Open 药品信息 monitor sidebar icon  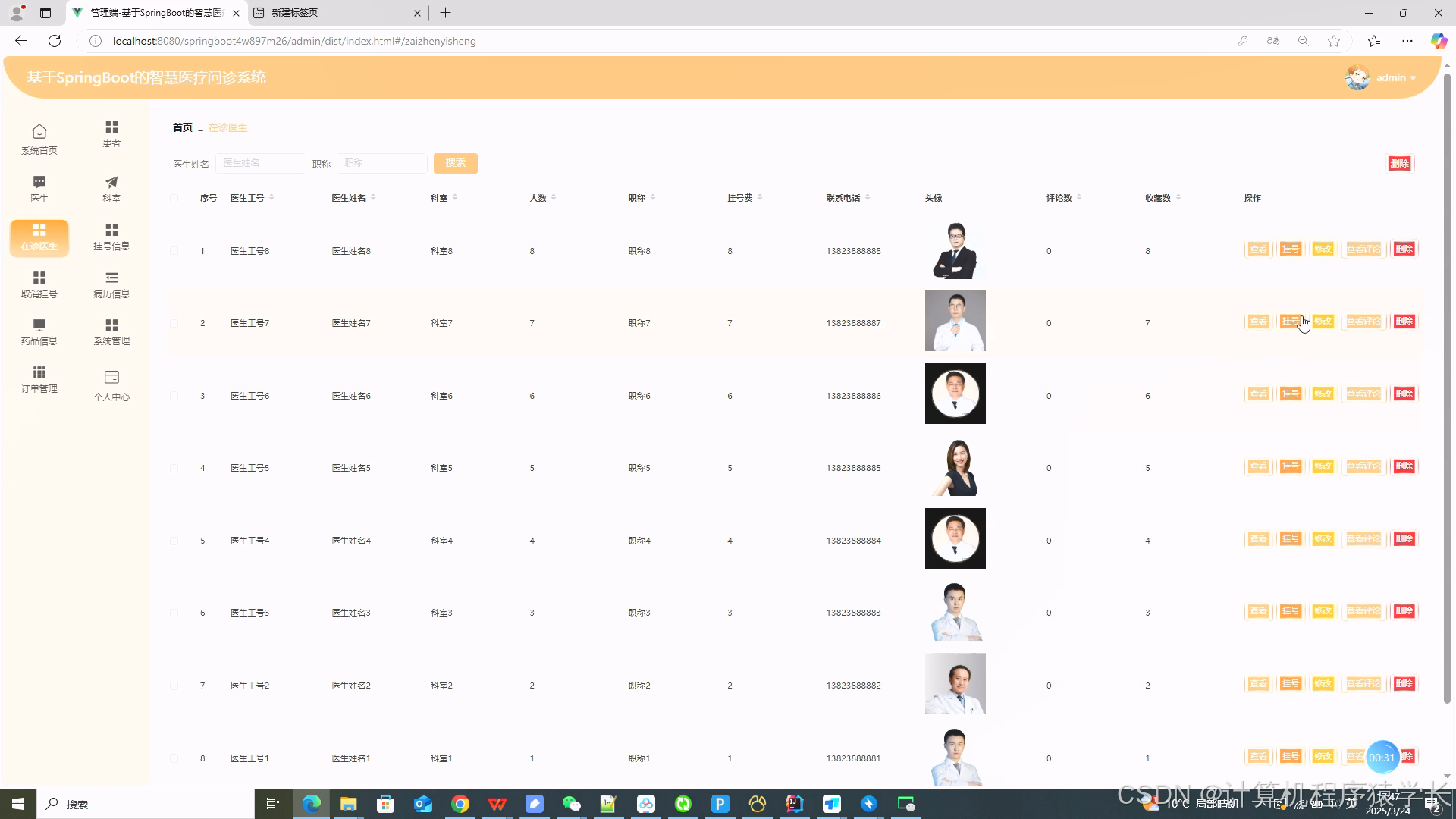click(x=39, y=325)
